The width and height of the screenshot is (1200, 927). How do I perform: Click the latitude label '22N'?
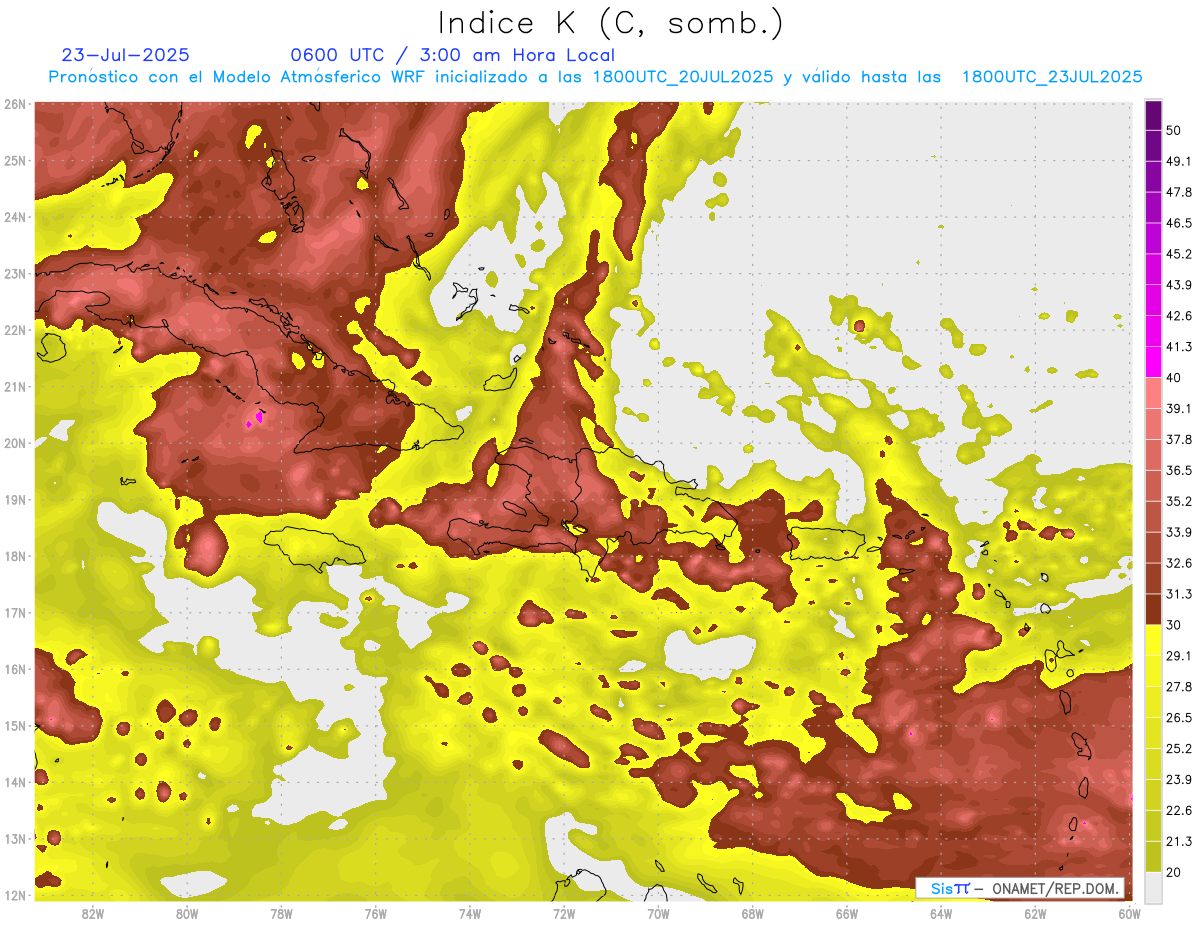point(14,330)
